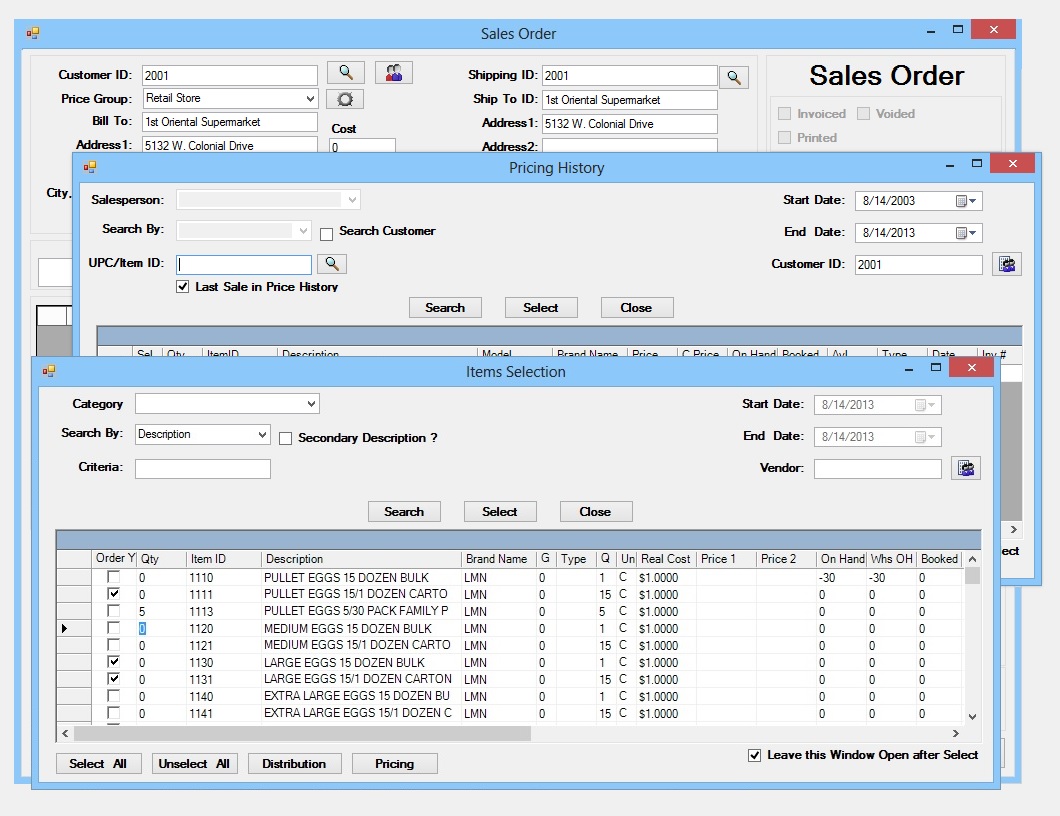
Task: Open the End Date calendar in Items Selection
Action: pos(925,437)
